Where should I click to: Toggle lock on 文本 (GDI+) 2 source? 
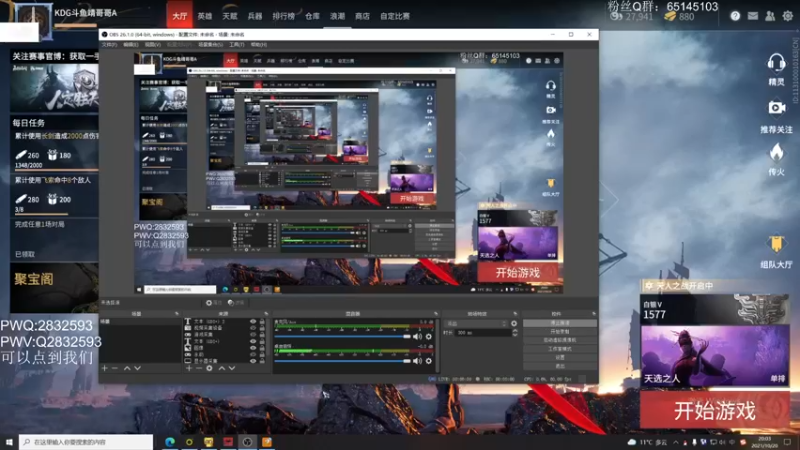(x=262, y=321)
